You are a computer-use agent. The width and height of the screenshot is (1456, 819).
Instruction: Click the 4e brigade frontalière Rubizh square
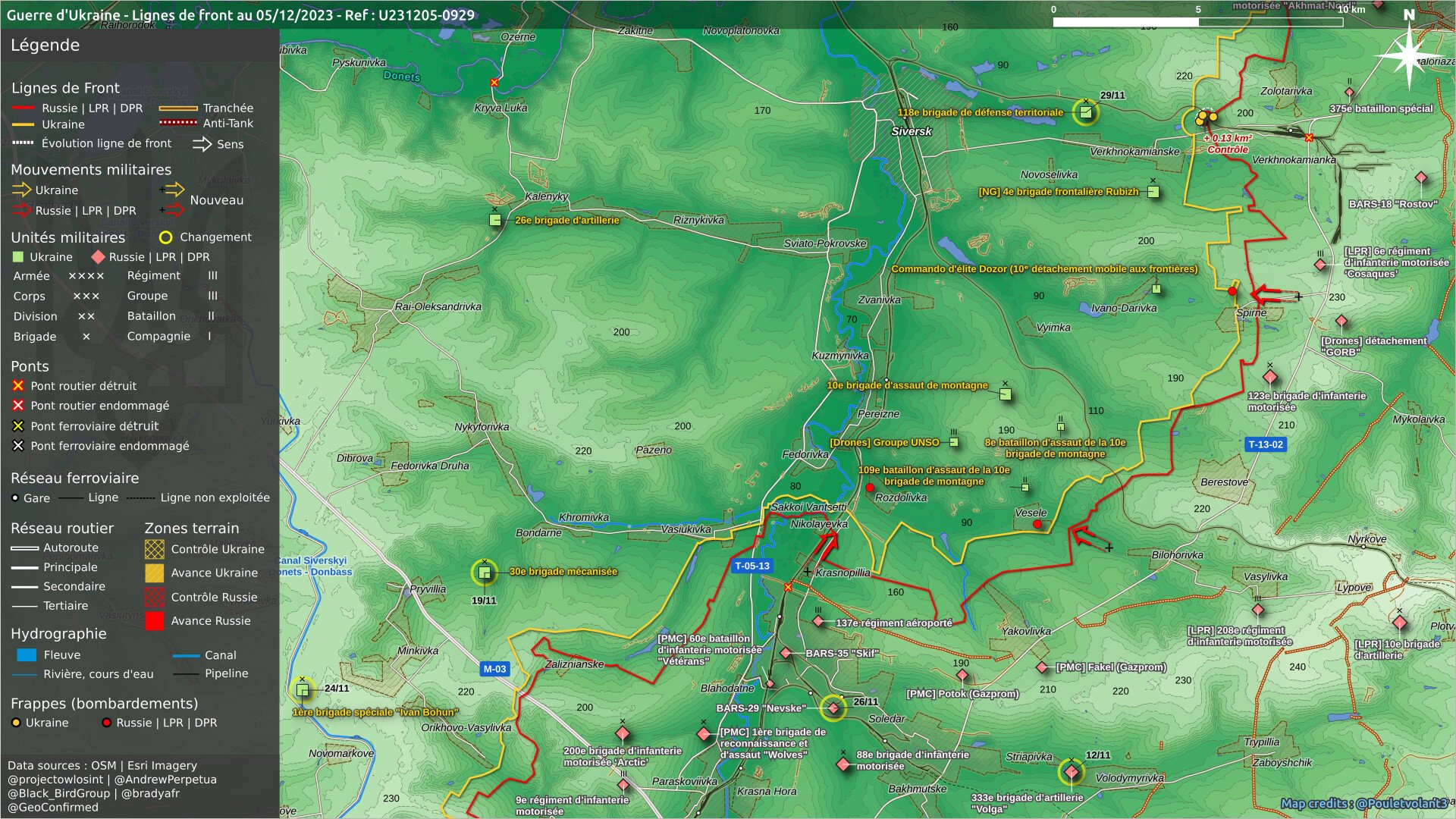pos(1153,192)
